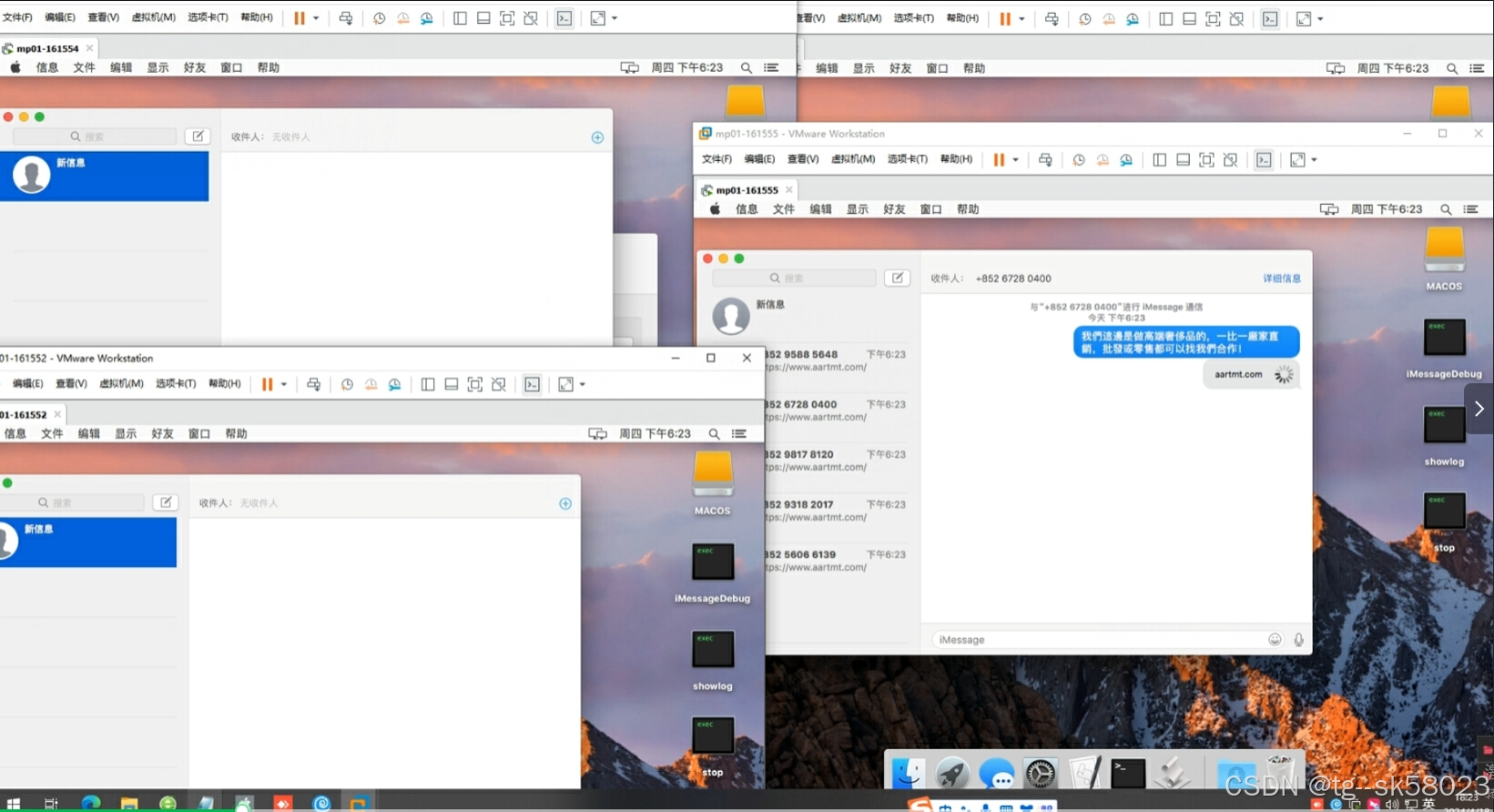Click microphone icon beside iMessage field
Image resolution: width=1494 pixels, height=812 pixels.
pos(1298,640)
